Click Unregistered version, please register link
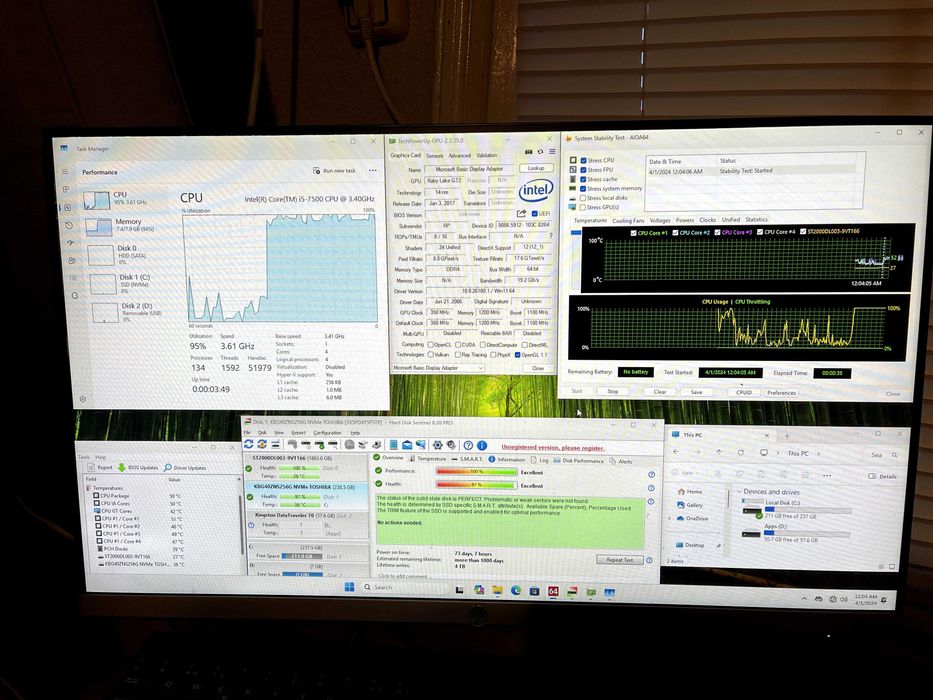The image size is (933, 700). (553, 448)
